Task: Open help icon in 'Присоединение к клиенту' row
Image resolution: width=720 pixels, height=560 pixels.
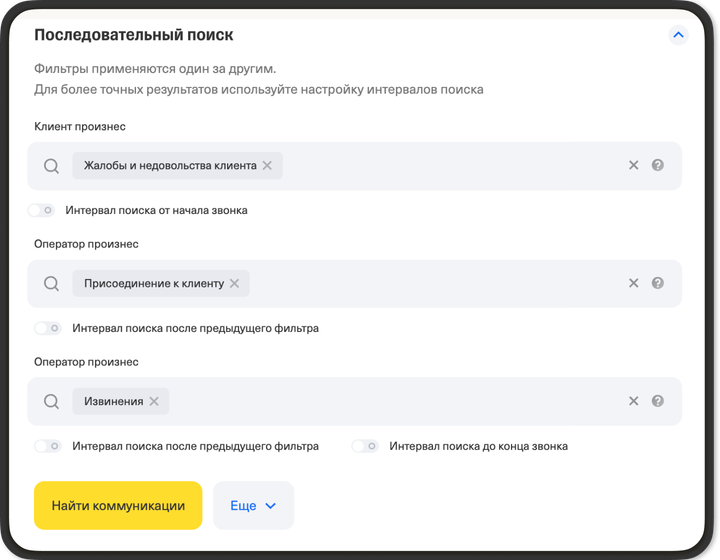Action: click(658, 284)
